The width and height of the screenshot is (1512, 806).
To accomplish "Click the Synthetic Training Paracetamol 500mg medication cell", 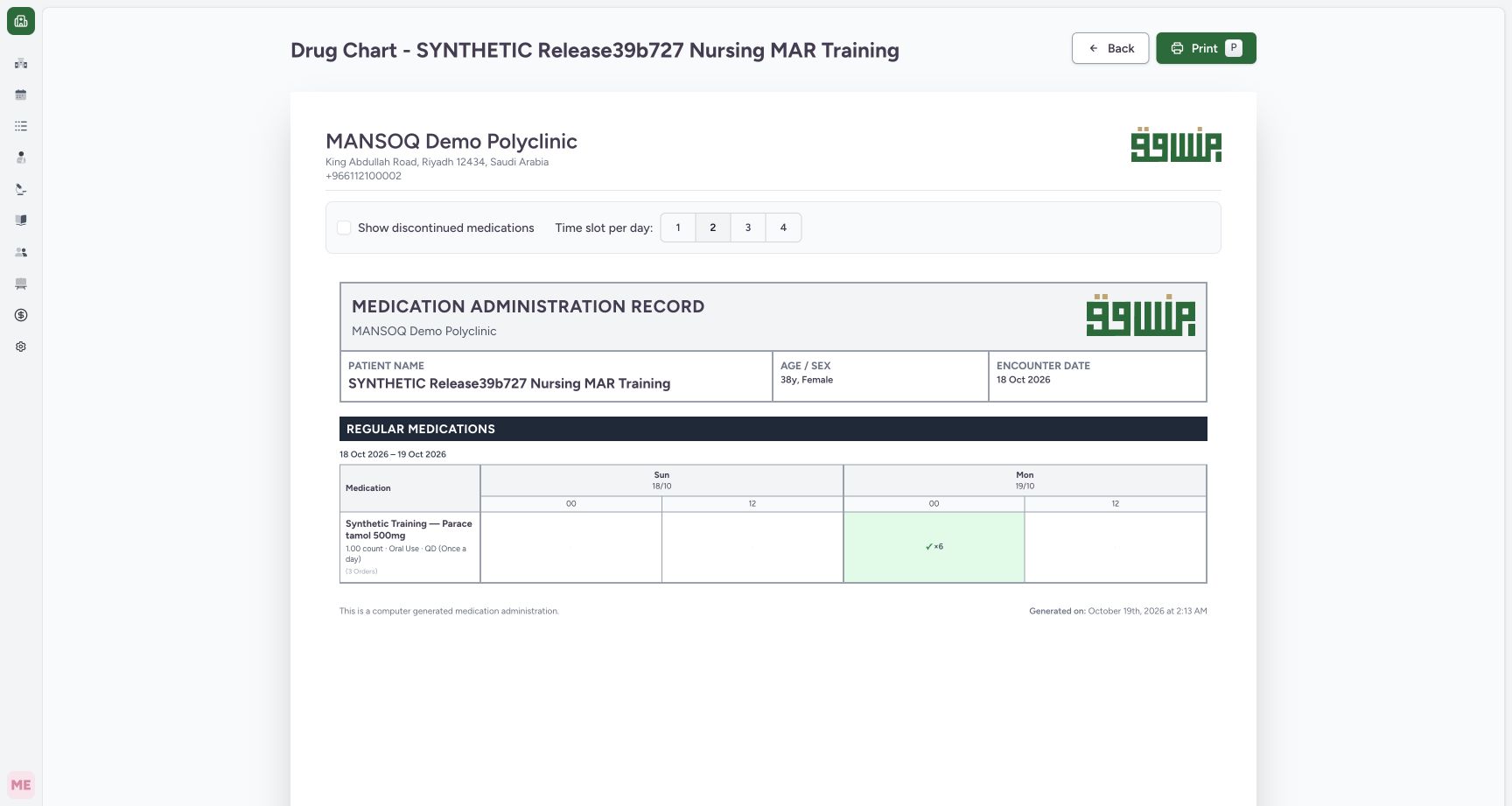I will tap(409, 547).
